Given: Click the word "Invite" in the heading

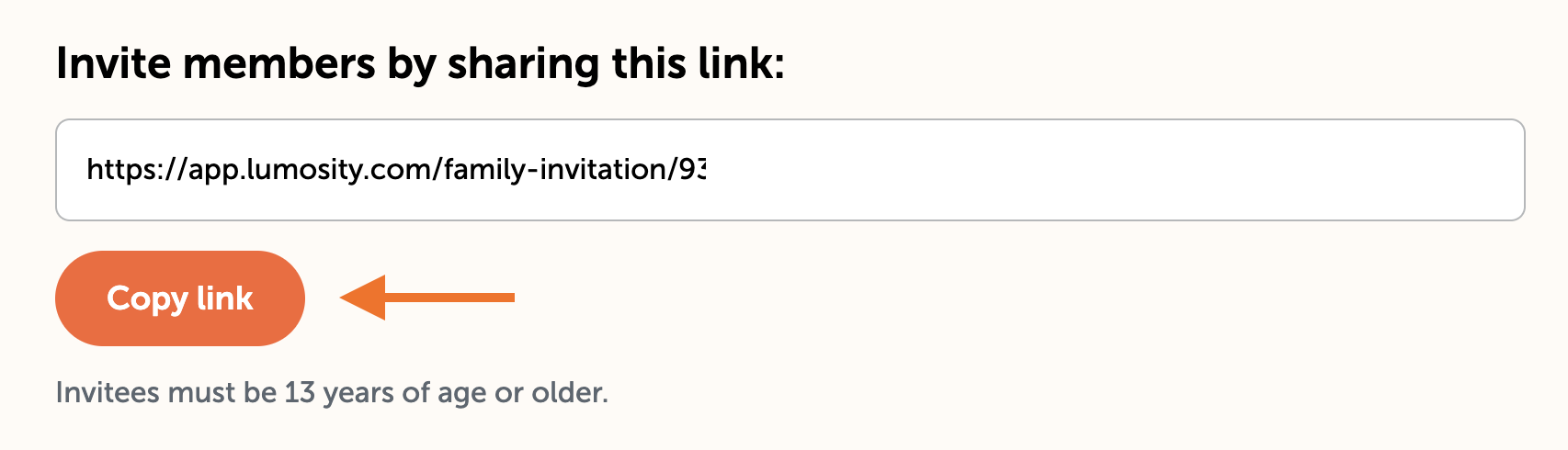Looking at the screenshot, I should (x=113, y=64).
